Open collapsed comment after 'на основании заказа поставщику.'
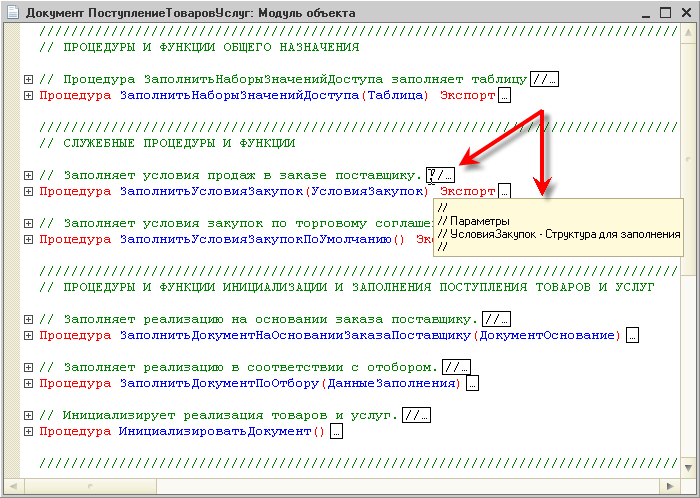 (x=496, y=320)
